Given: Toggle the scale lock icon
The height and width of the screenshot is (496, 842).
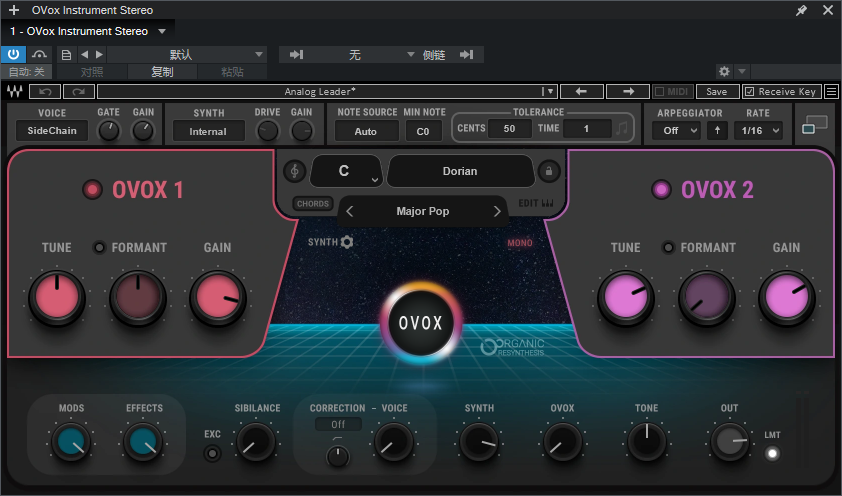Looking at the screenshot, I should coord(549,171).
